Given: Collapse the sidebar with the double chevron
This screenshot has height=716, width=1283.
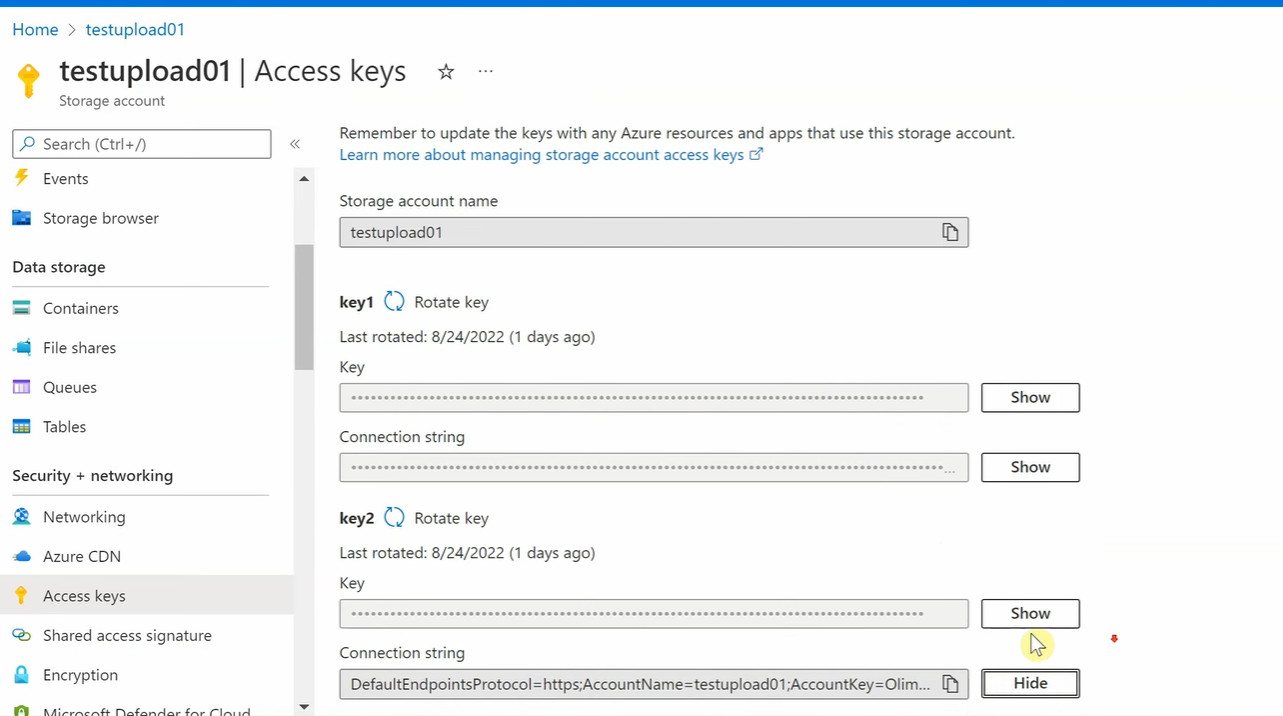Looking at the screenshot, I should [x=294, y=144].
